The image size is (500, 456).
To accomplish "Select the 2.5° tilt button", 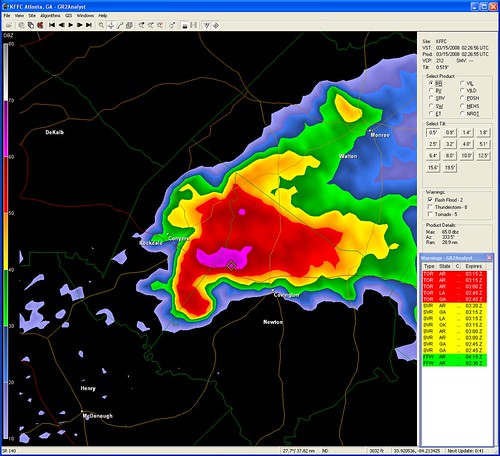I will 433,144.
